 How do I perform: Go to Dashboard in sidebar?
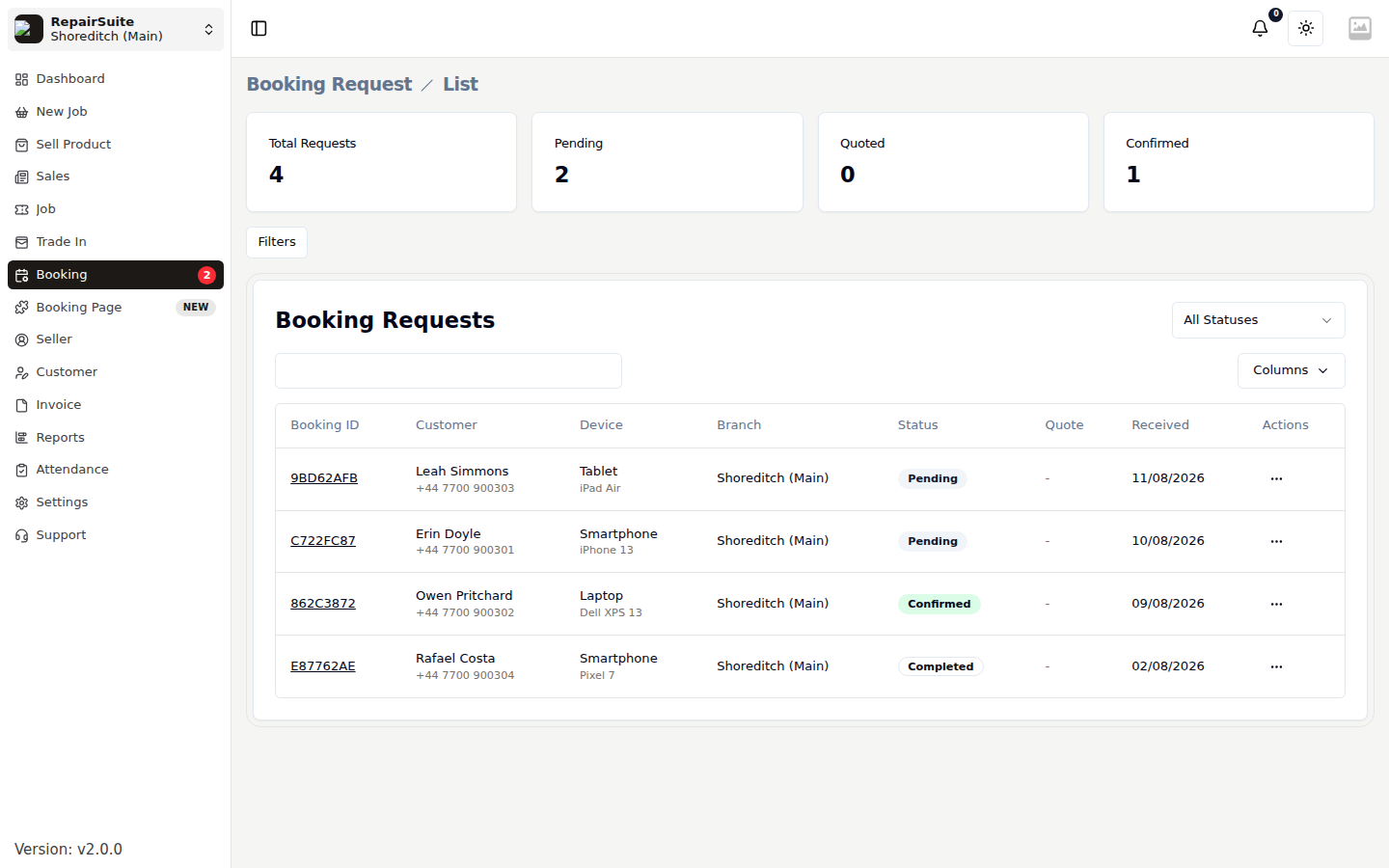click(x=116, y=79)
